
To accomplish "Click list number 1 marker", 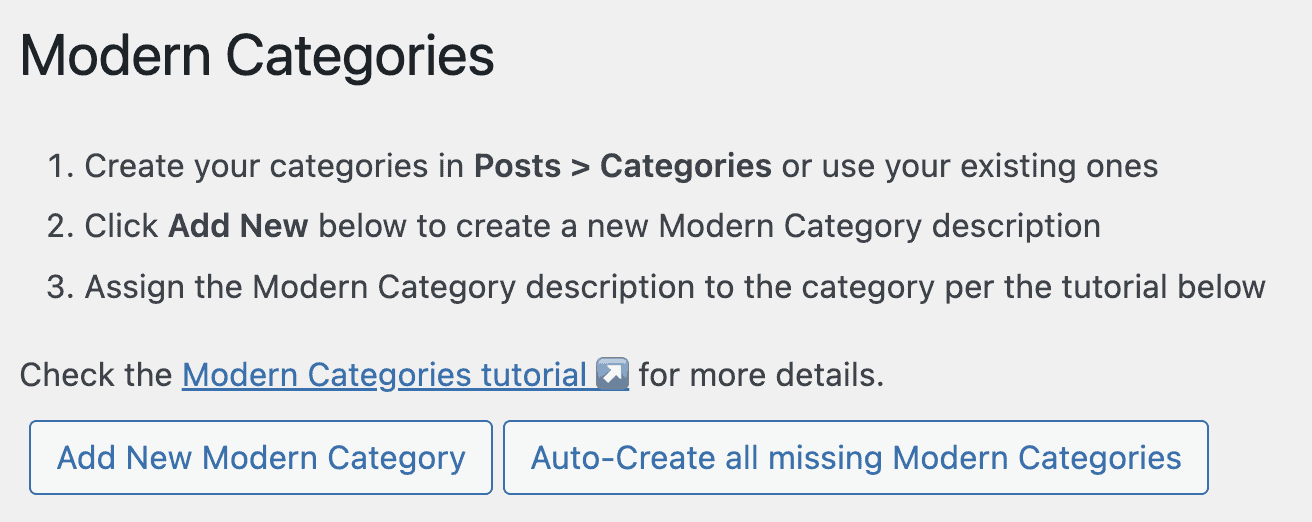I will tap(60, 166).
